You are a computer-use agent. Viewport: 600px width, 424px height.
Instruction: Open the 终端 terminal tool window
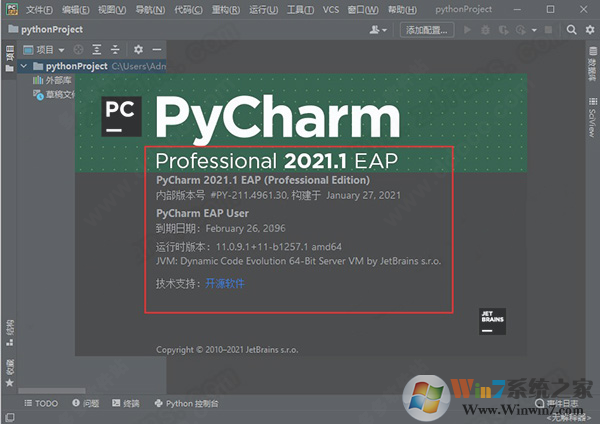tap(126, 403)
